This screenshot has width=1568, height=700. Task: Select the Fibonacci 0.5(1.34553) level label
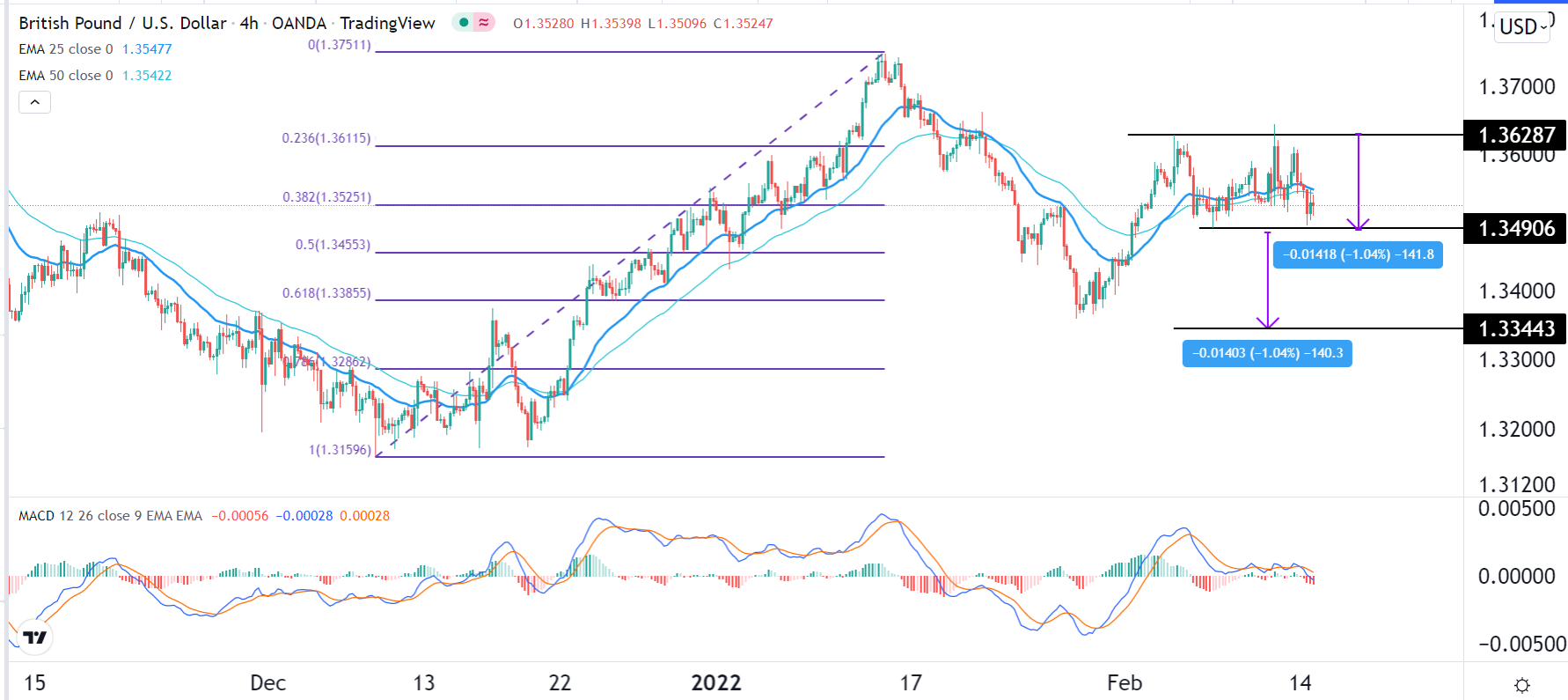[333, 245]
